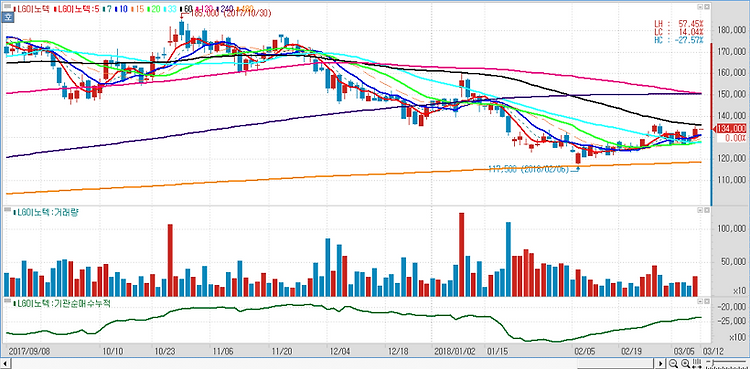750x369 pixels.
Task: Click the HC : -27.57% indicator
Action: click(679, 40)
